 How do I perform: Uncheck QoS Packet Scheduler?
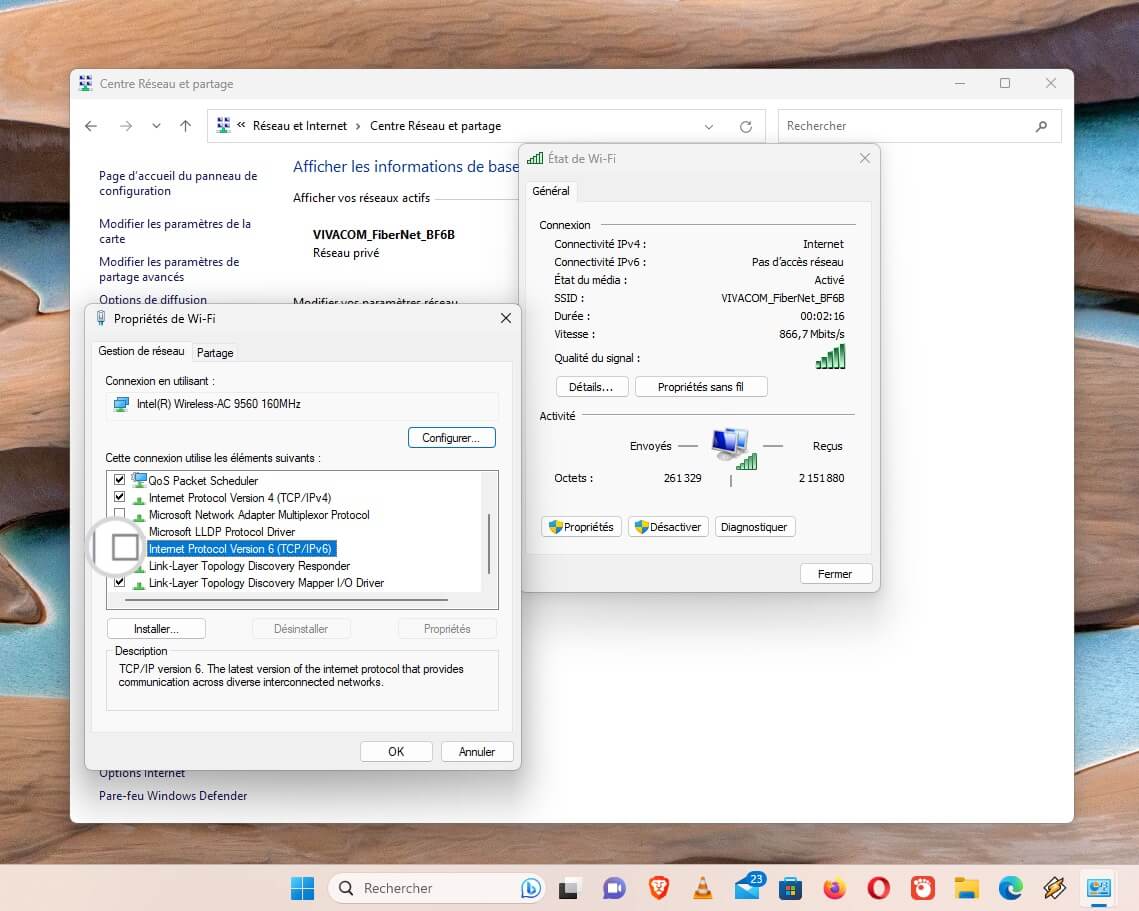[119, 479]
